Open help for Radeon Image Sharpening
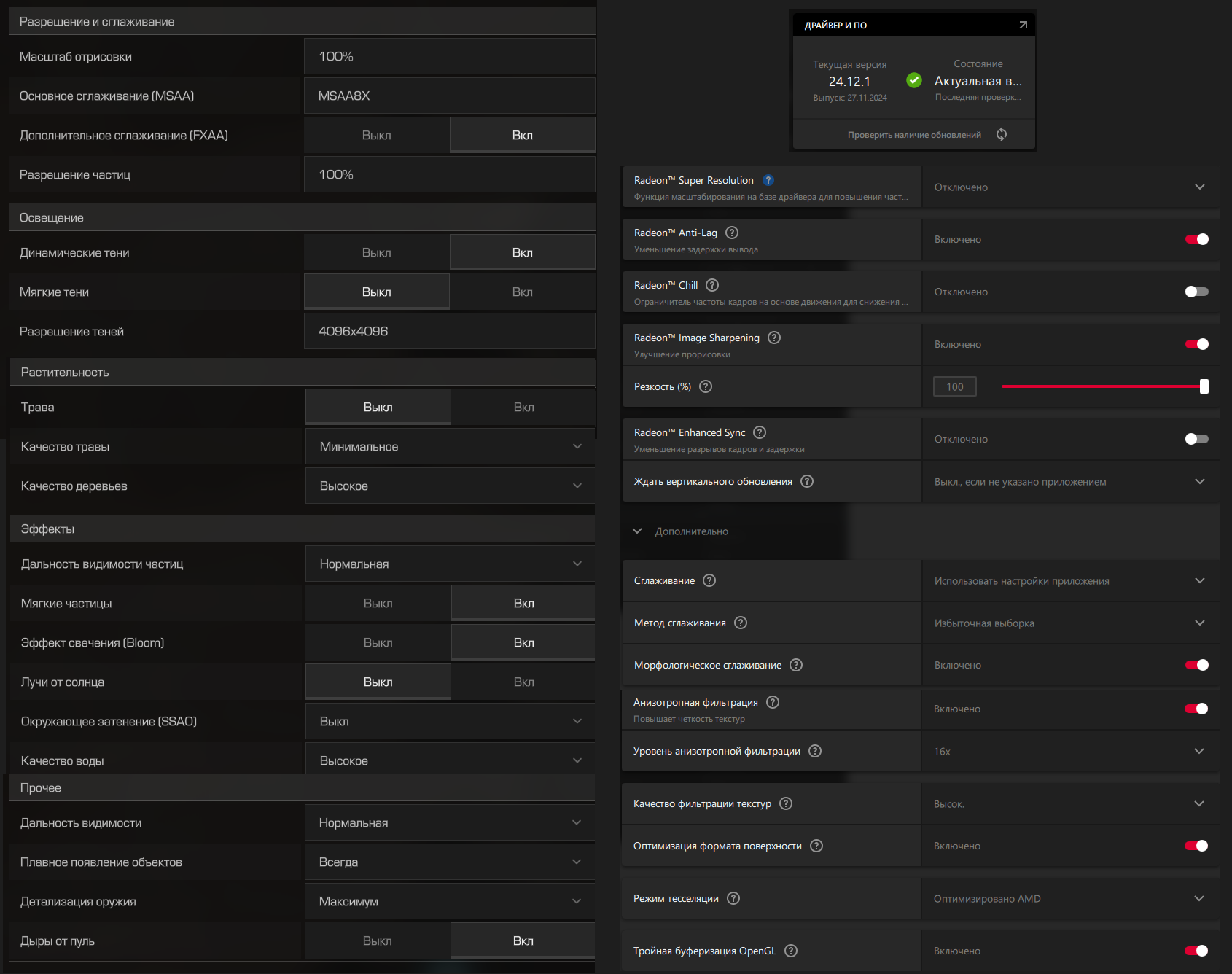Screen dimensions: 1232x974 pos(774,338)
